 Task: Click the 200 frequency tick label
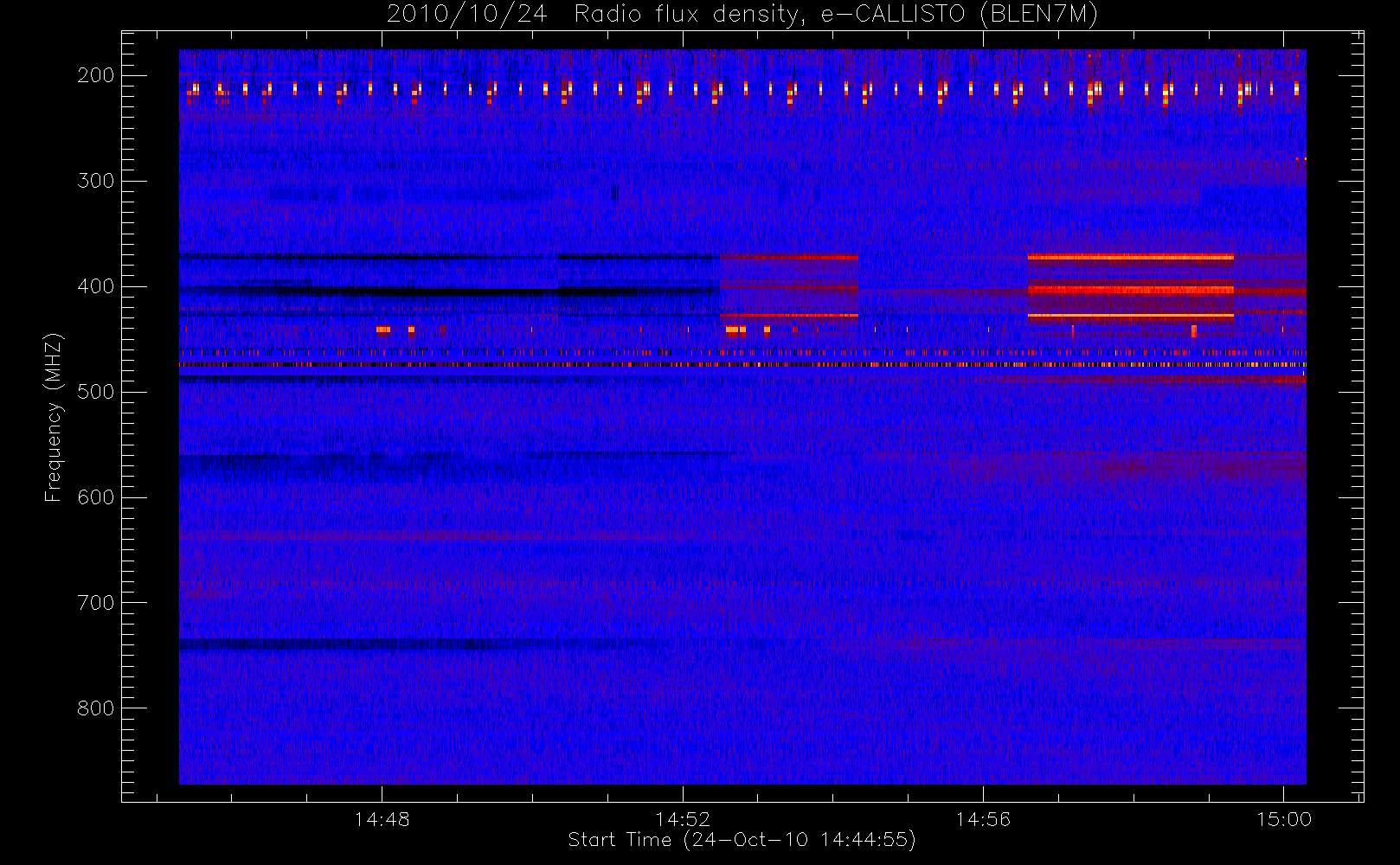95,75
